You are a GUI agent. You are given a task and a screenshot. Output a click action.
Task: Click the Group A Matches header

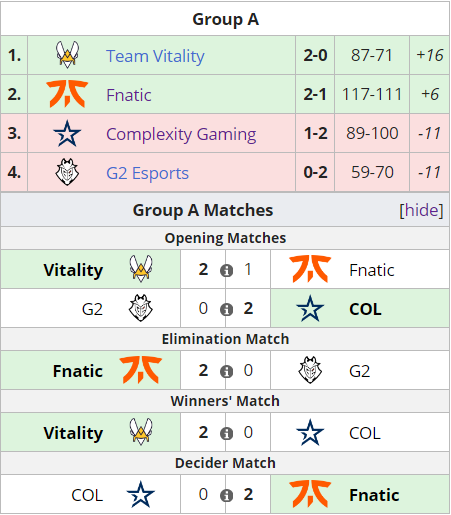pos(203,210)
